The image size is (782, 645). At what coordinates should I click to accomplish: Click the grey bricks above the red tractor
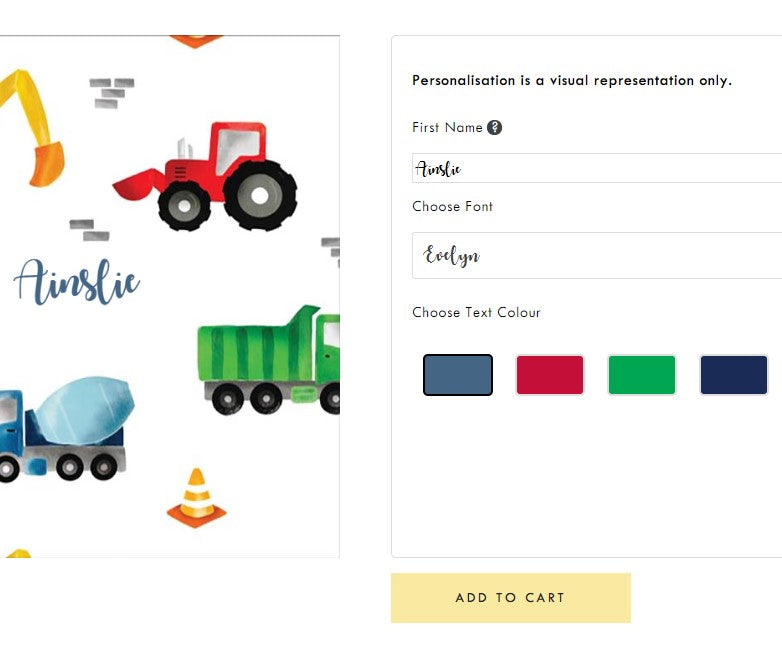click(x=112, y=93)
